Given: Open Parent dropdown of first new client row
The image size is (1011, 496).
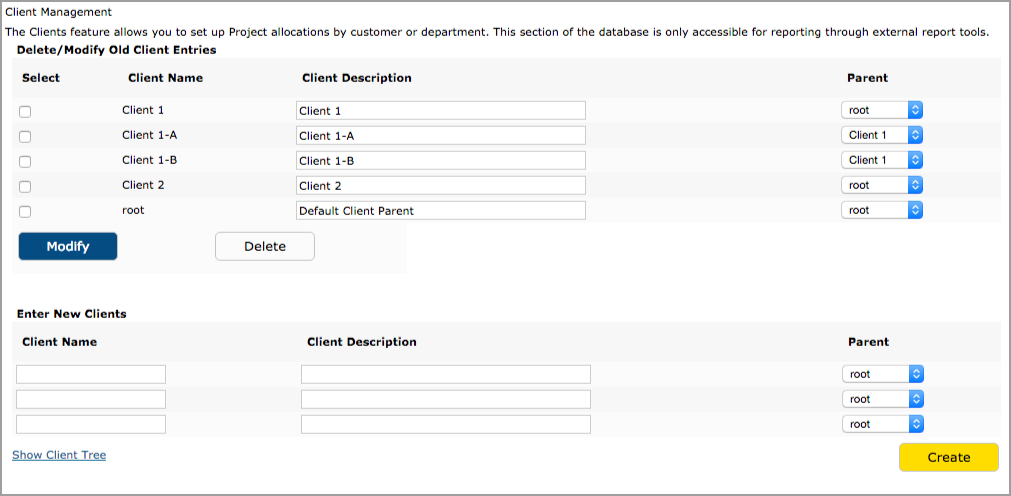Looking at the screenshot, I should [x=883, y=374].
